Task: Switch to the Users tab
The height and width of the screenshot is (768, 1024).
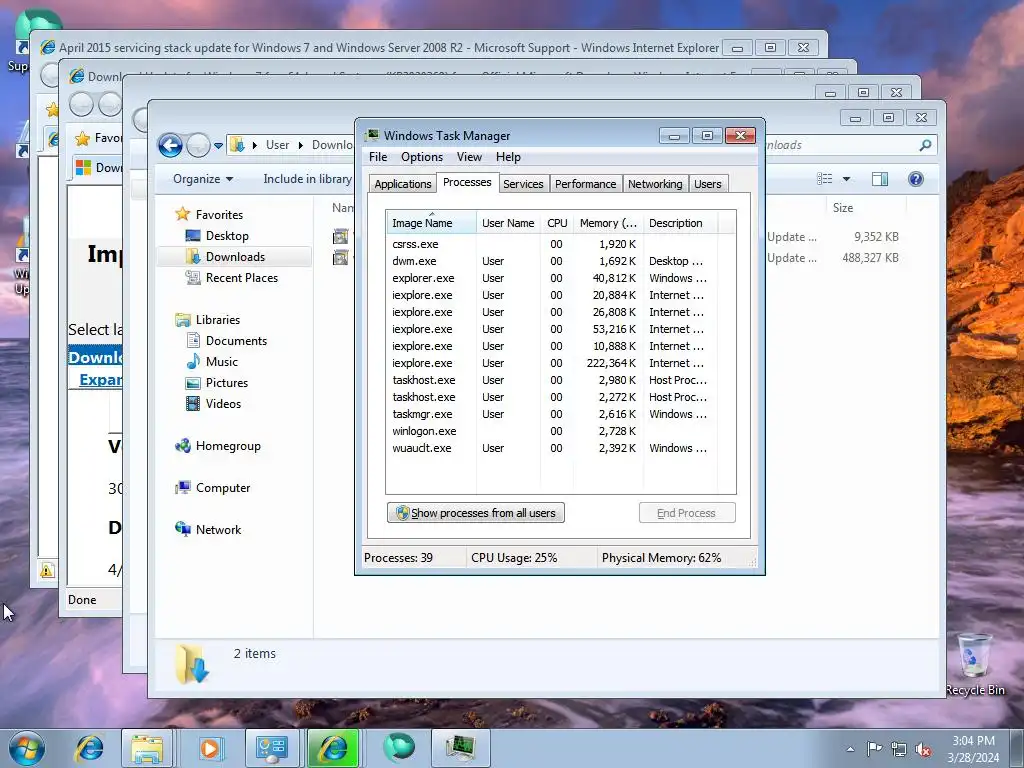Action: pos(707,184)
